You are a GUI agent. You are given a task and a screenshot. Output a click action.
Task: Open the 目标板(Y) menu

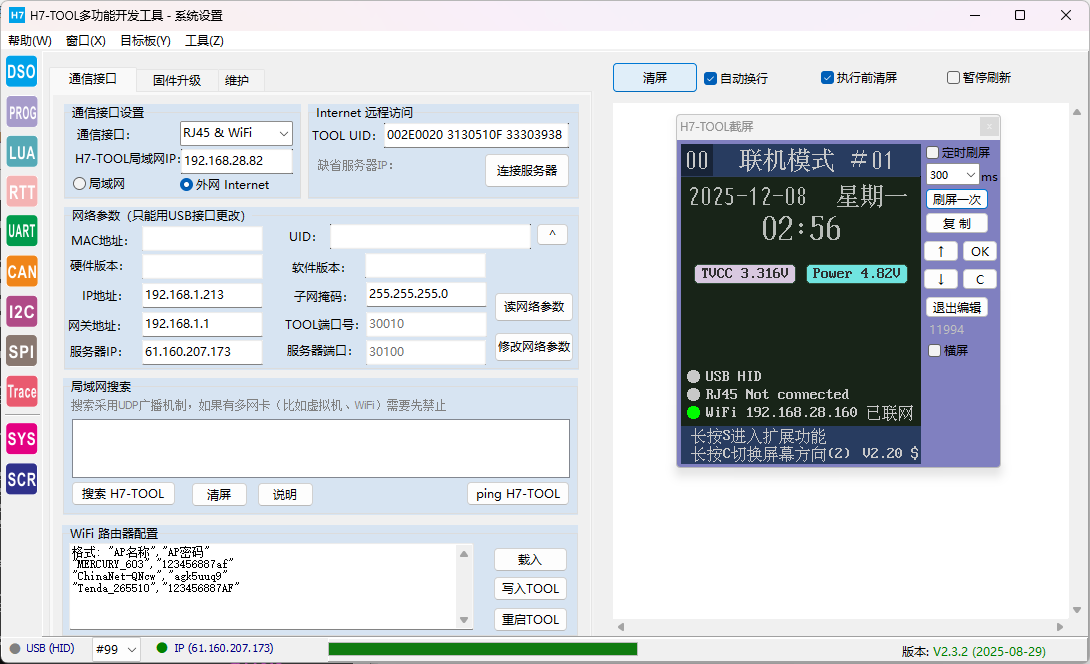[x=145, y=41]
